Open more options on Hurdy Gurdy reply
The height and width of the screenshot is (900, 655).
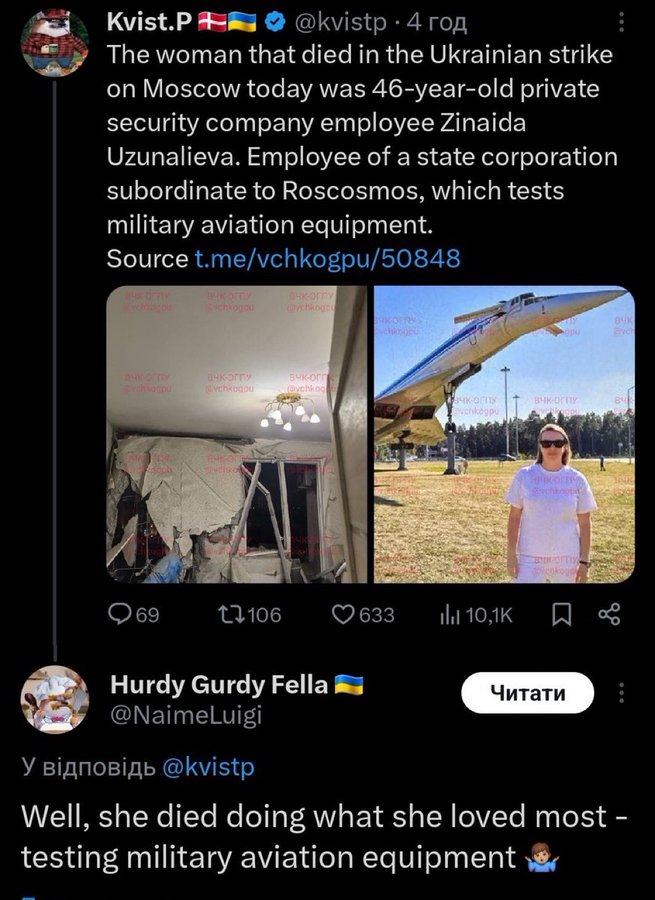621,692
